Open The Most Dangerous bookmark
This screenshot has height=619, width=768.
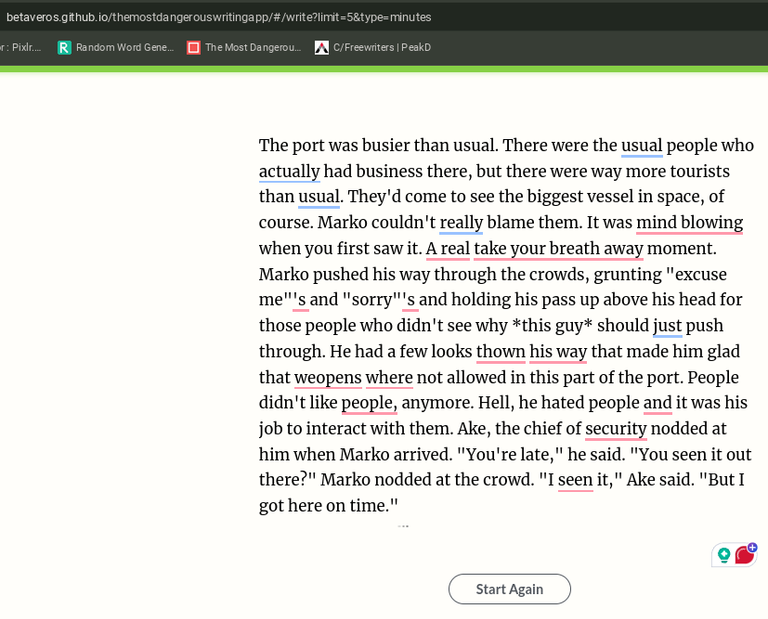point(243,47)
